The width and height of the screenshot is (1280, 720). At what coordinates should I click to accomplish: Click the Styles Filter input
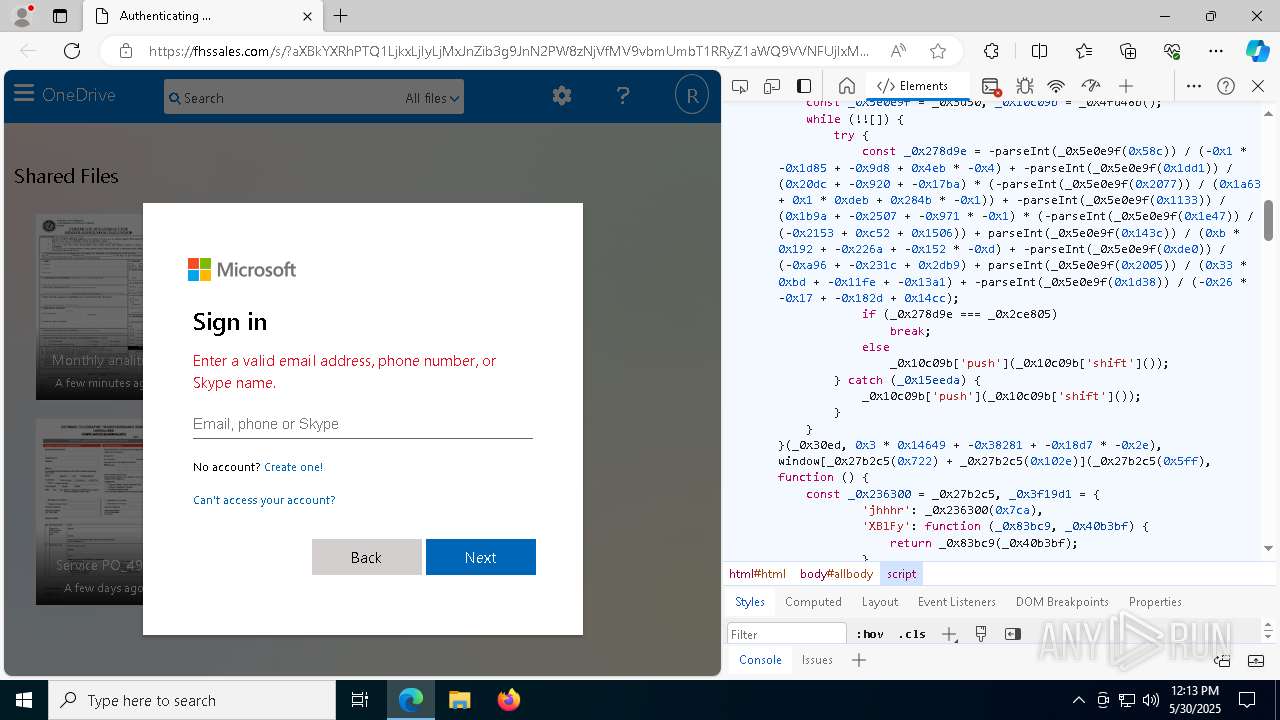tap(787, 634)
